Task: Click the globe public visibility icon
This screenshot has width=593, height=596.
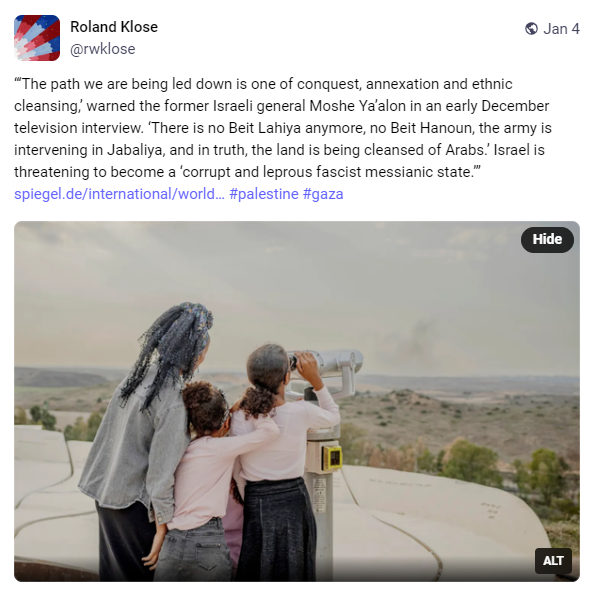Action: tap(531, 29)
